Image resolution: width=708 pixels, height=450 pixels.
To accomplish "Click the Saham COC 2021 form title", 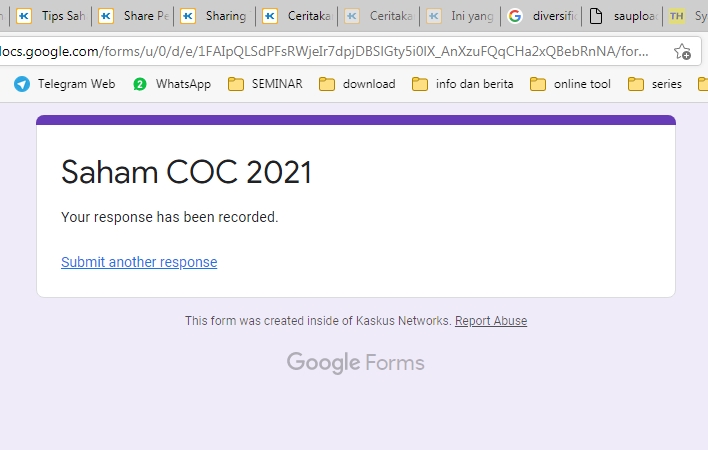I will click(x=186, y=172).
